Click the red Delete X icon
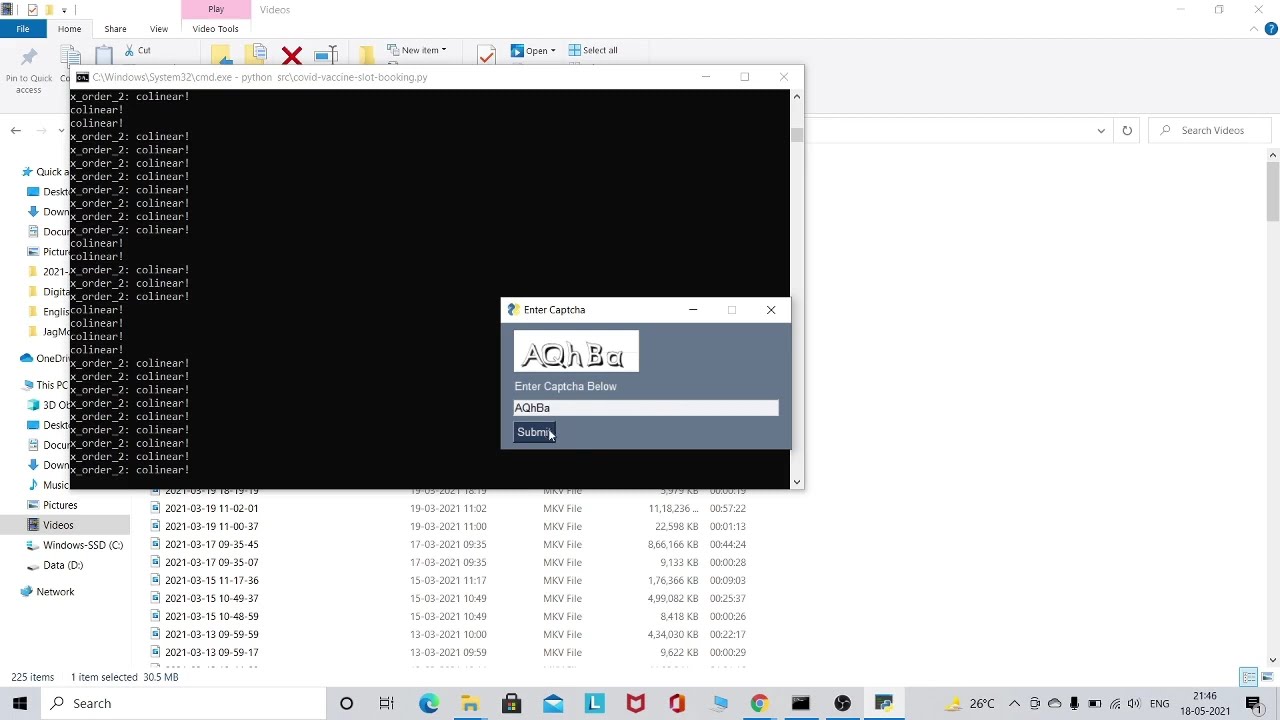Screen dimensions: 1280x720 point(292,55)
